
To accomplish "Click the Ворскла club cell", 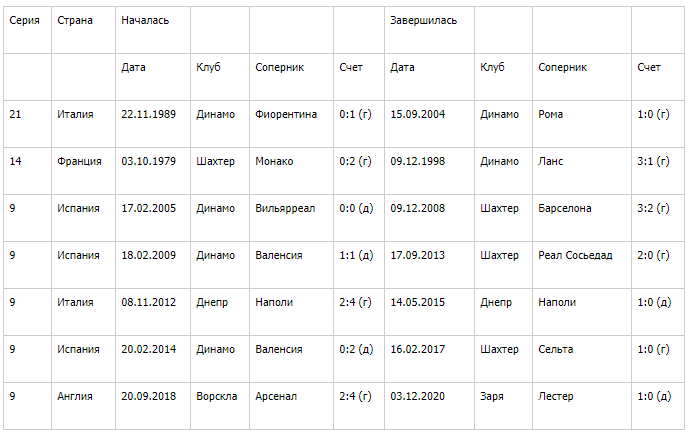I will tap(217, 396).
